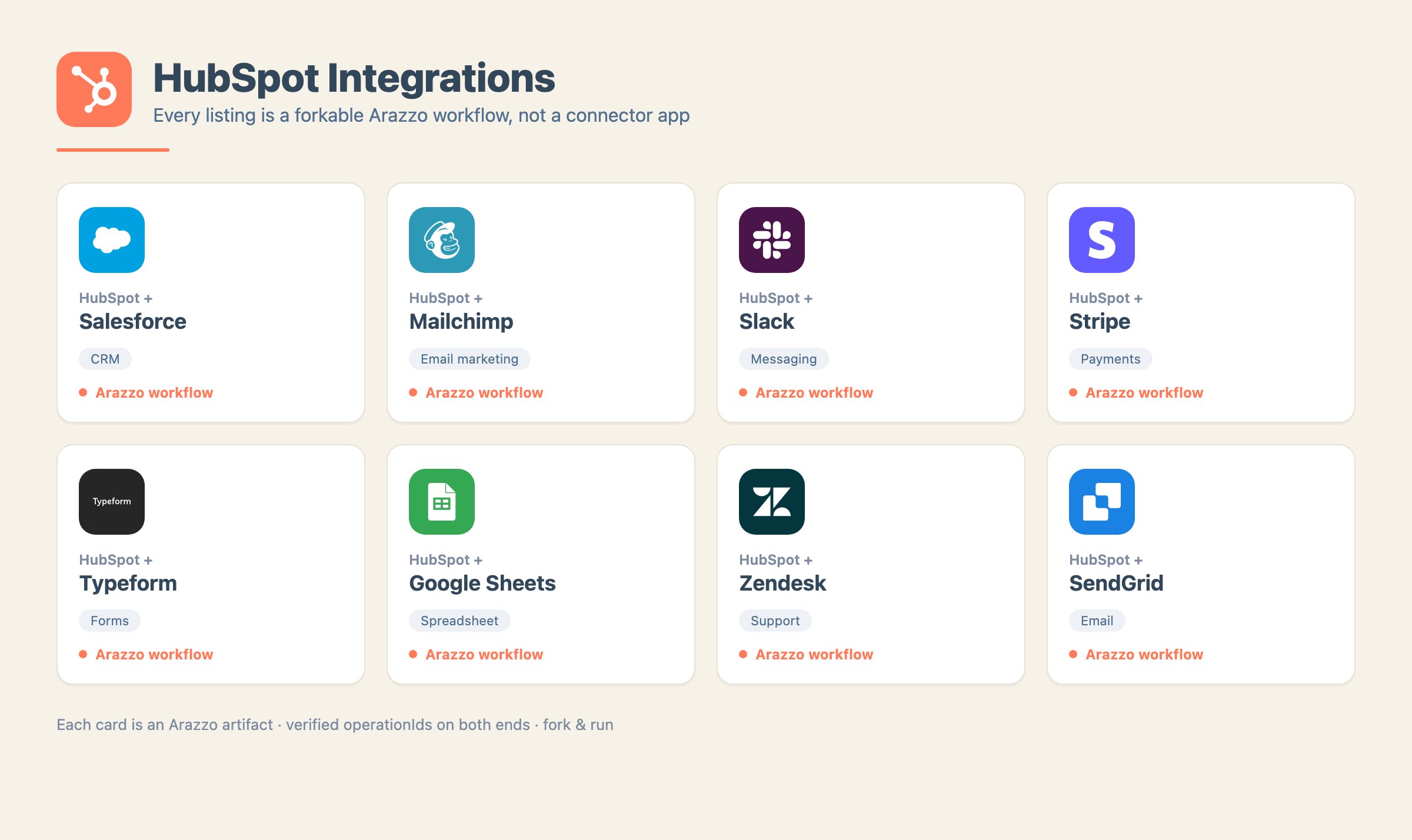Open the Salesforce integration title
Viewport: 1412px width, 840px height.
[x=133, y=322]
